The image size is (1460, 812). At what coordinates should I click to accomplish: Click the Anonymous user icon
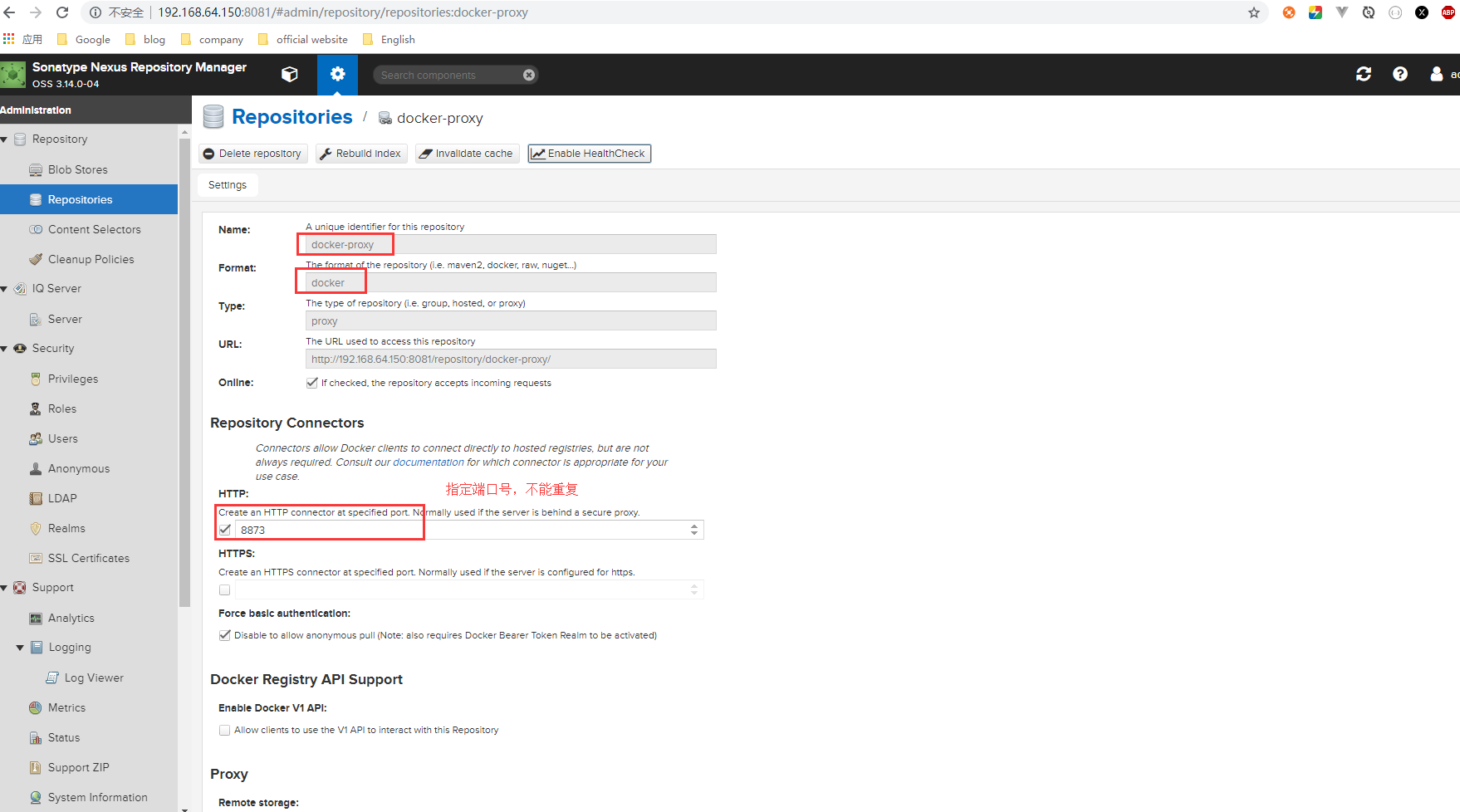coord(36,468)
